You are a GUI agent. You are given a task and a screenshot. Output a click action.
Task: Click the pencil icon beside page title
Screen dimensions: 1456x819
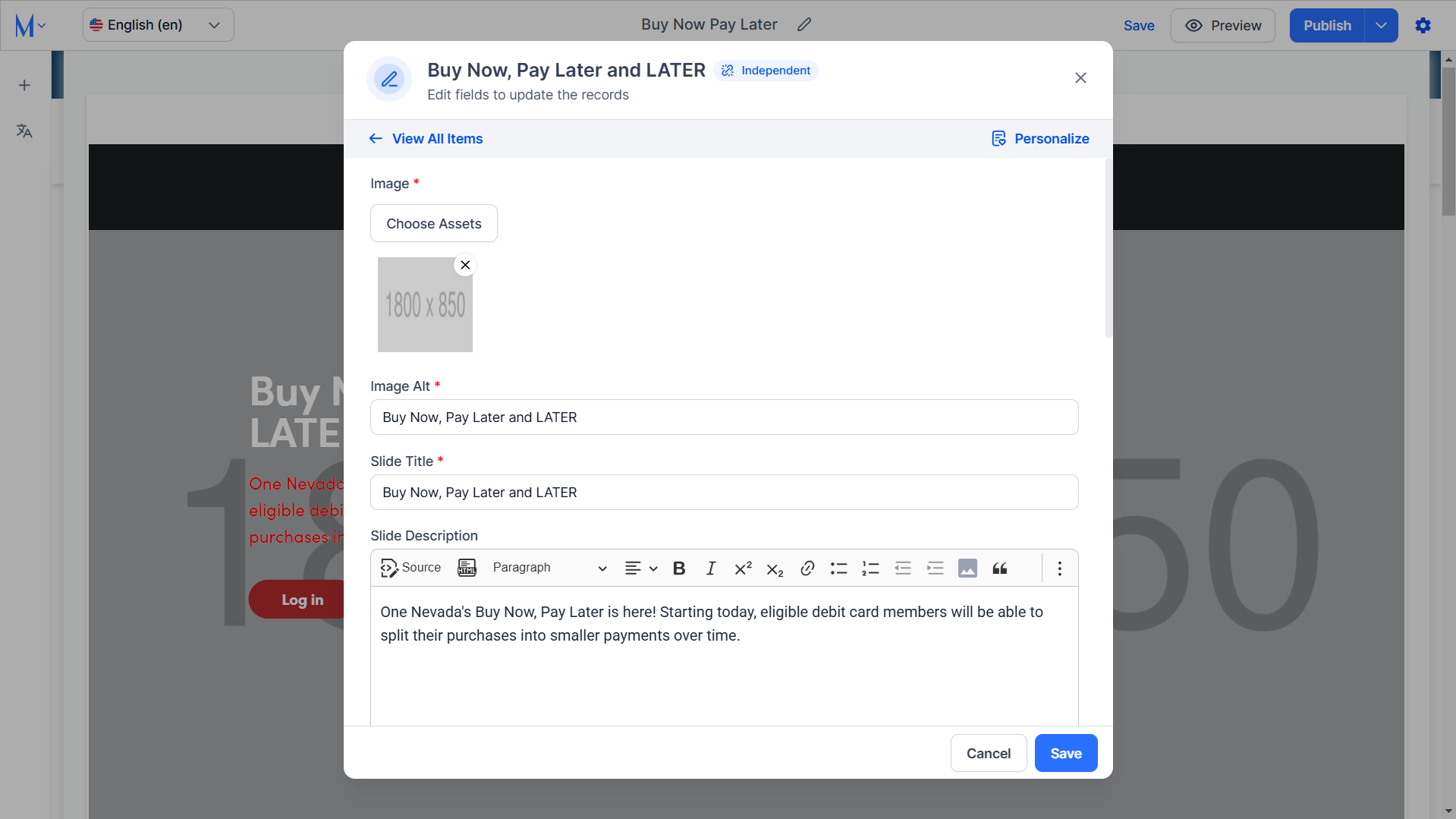click(x=804, y=25)
